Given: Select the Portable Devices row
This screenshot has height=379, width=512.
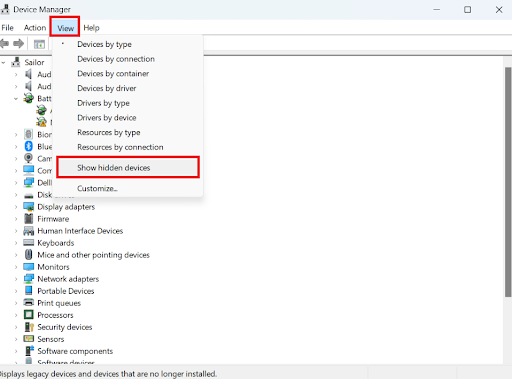Looking at the screenshot, I should click(x=66, y=291).
